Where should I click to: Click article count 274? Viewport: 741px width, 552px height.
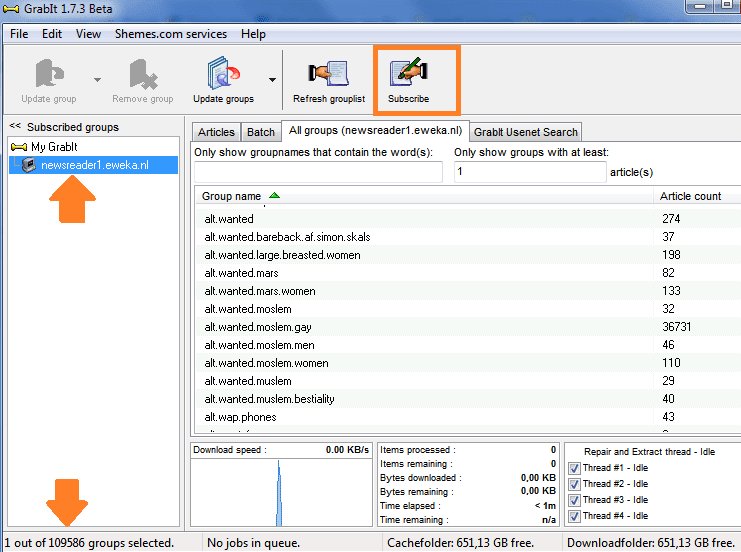click(671, 219)
